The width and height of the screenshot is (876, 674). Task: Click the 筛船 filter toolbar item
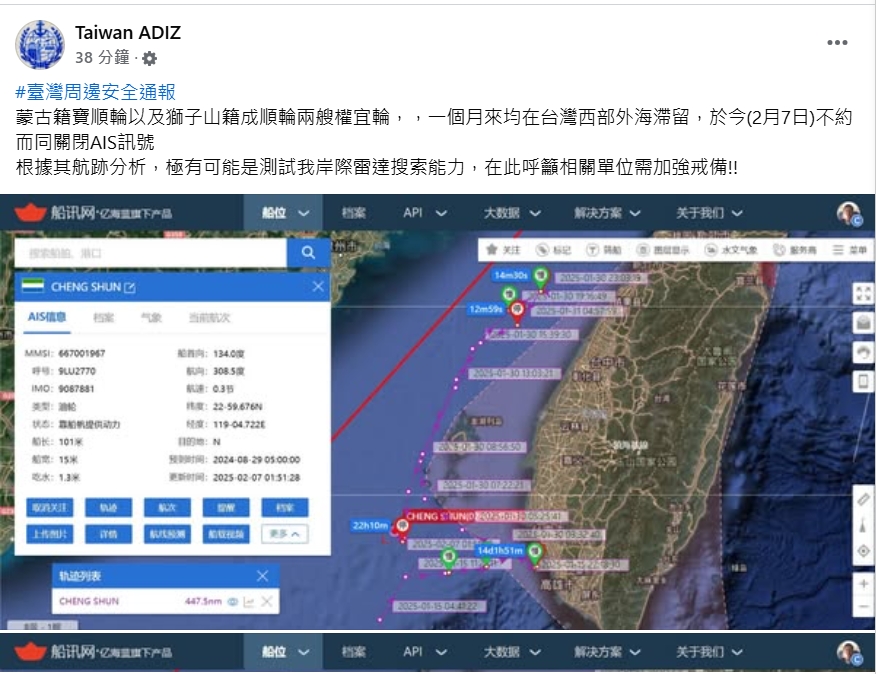coord(603,250)
